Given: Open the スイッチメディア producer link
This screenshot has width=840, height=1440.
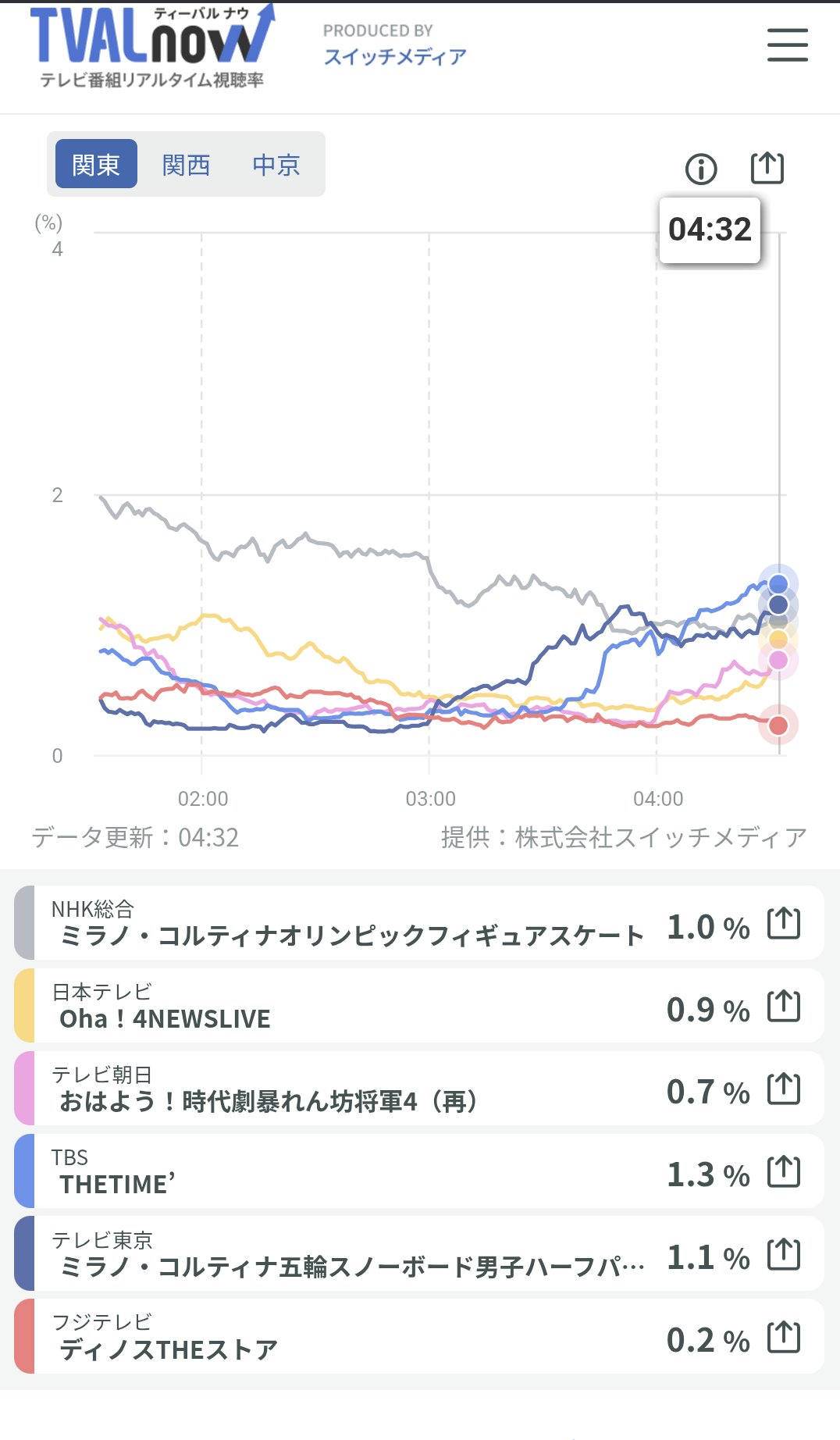Looking at the screenshot, I should [395, 56].
